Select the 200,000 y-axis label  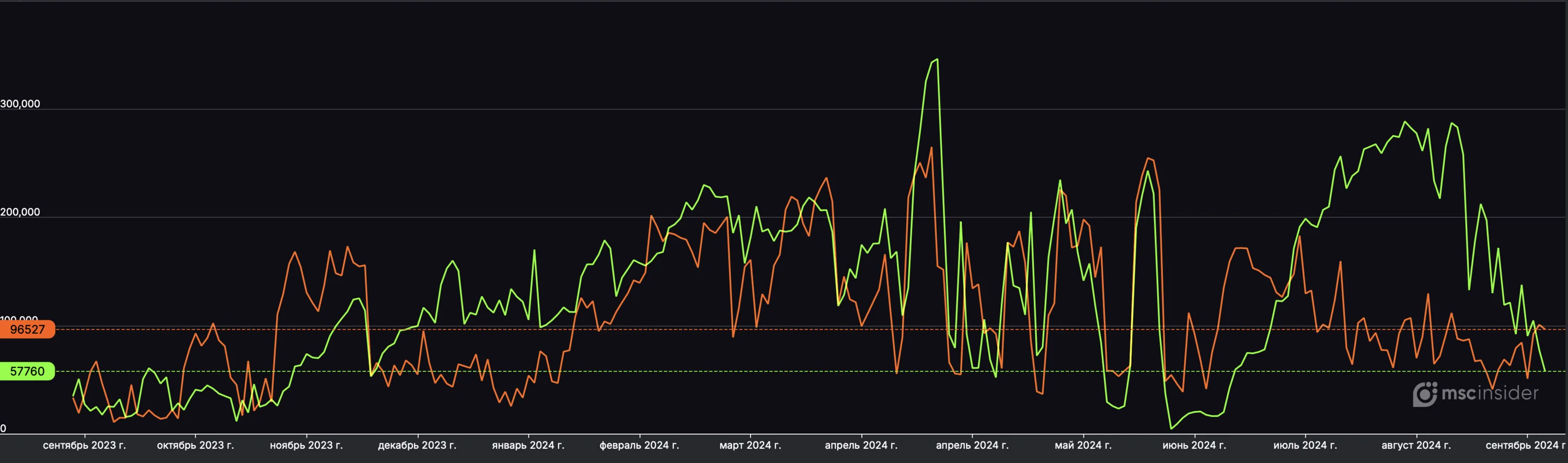[x=20, y=212]
